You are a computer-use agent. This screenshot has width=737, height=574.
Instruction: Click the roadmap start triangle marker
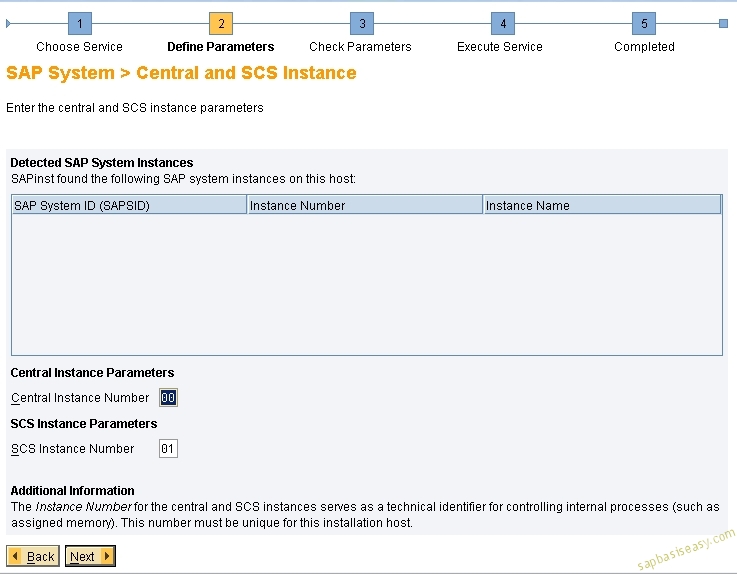click(8, 24)
